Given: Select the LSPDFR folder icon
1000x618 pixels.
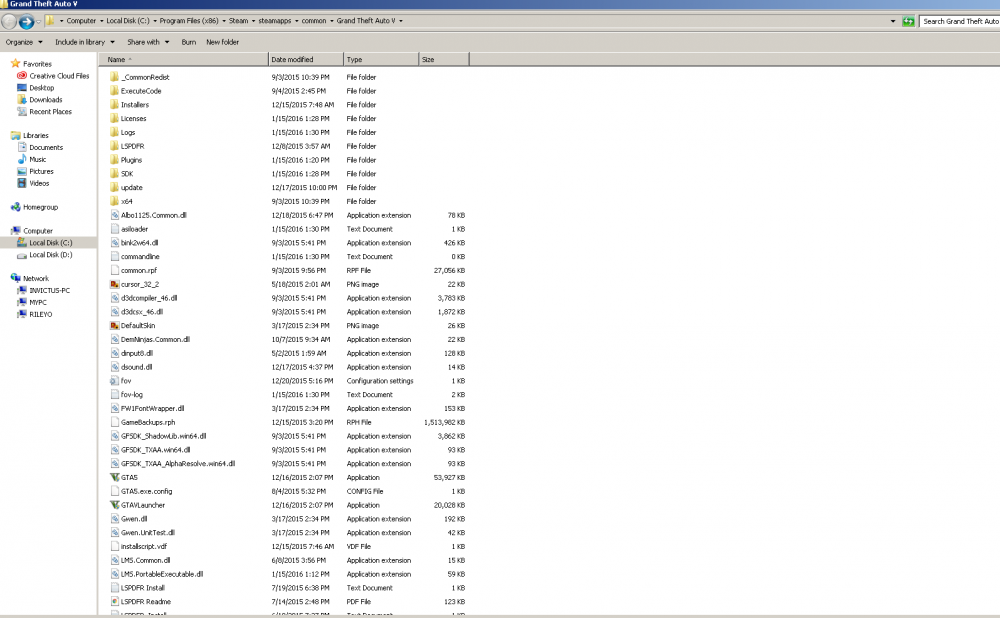Looking at the screenshot, I should pyautogui.click(x=114, y=146).
